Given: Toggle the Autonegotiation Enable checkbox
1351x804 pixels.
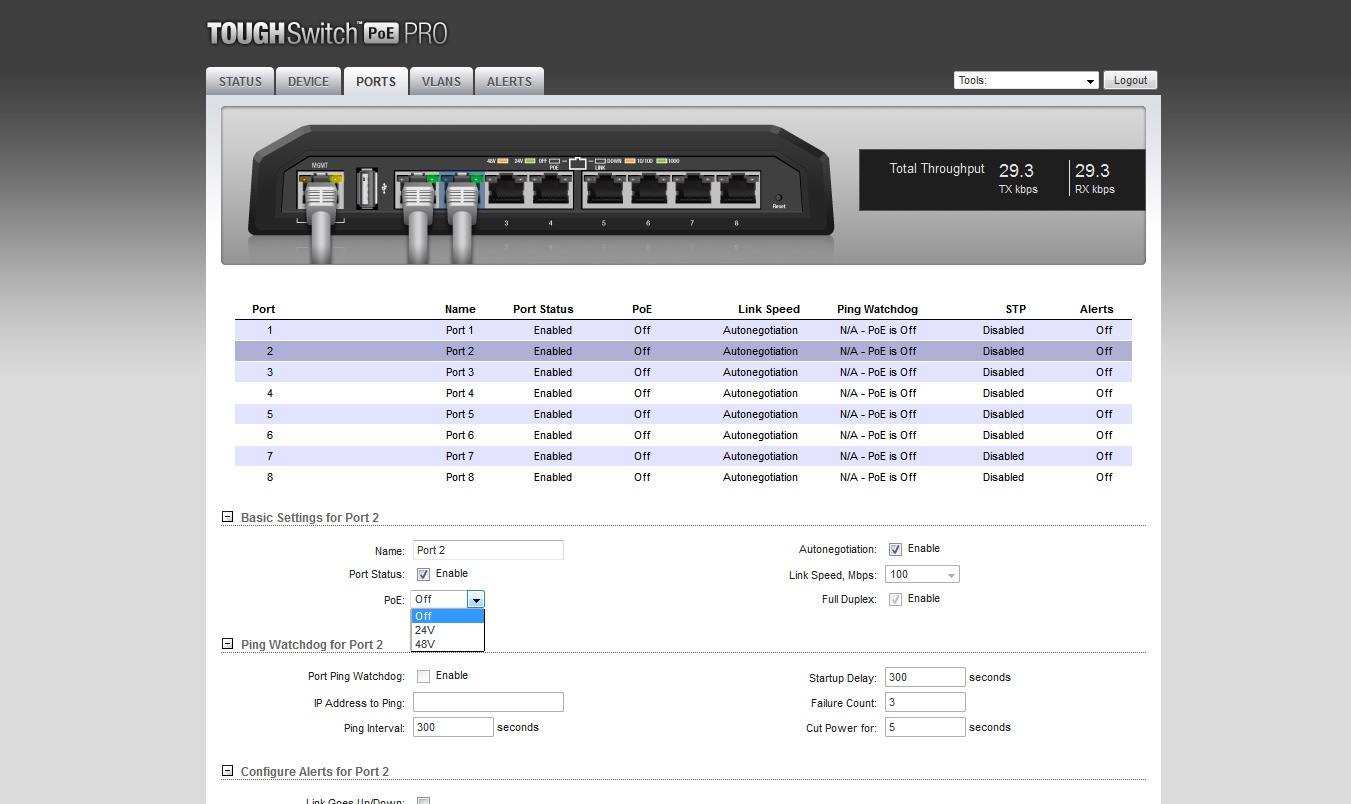Looking at the screenshot, I should click(895, 549).
